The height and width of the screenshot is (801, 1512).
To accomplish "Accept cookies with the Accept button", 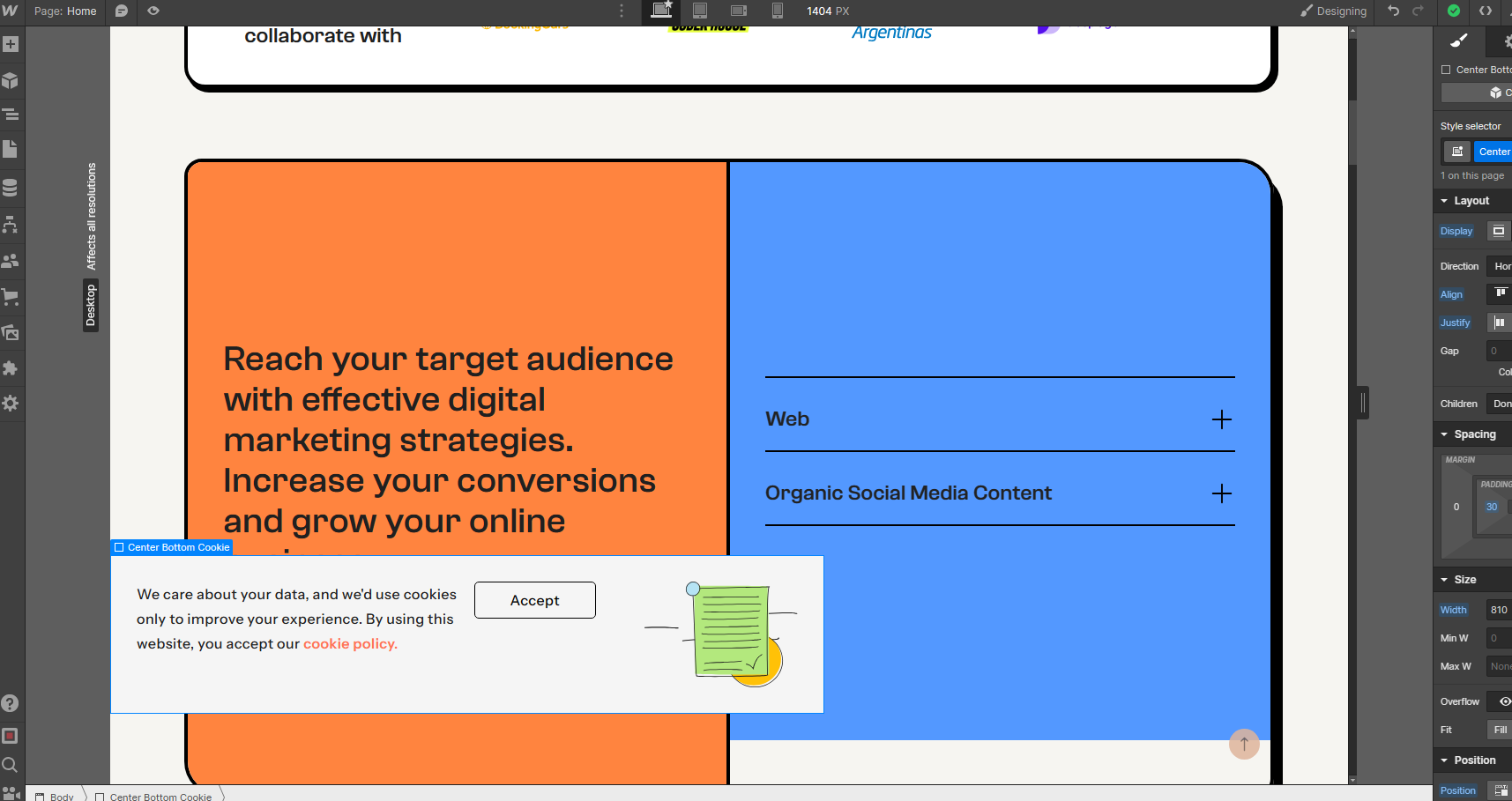I will point(535,600).
